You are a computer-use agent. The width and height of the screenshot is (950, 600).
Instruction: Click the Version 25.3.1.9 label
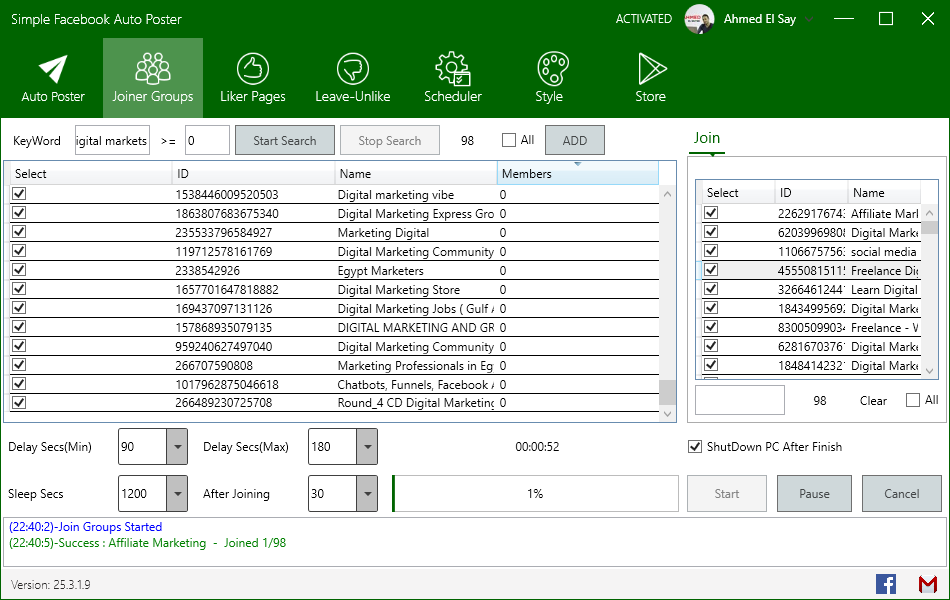[x=51, y=585]
